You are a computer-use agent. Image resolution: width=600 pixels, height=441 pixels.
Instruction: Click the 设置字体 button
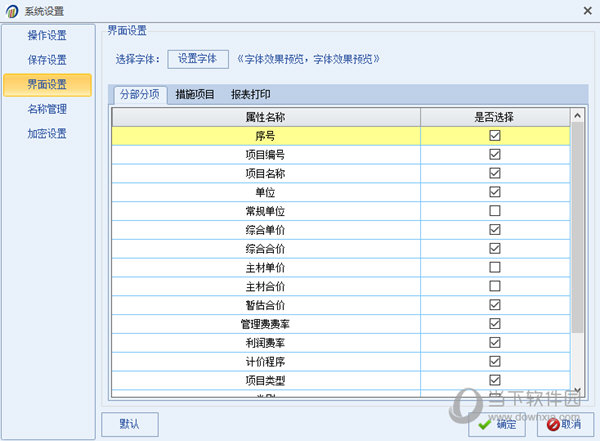[x=197, y=59]
